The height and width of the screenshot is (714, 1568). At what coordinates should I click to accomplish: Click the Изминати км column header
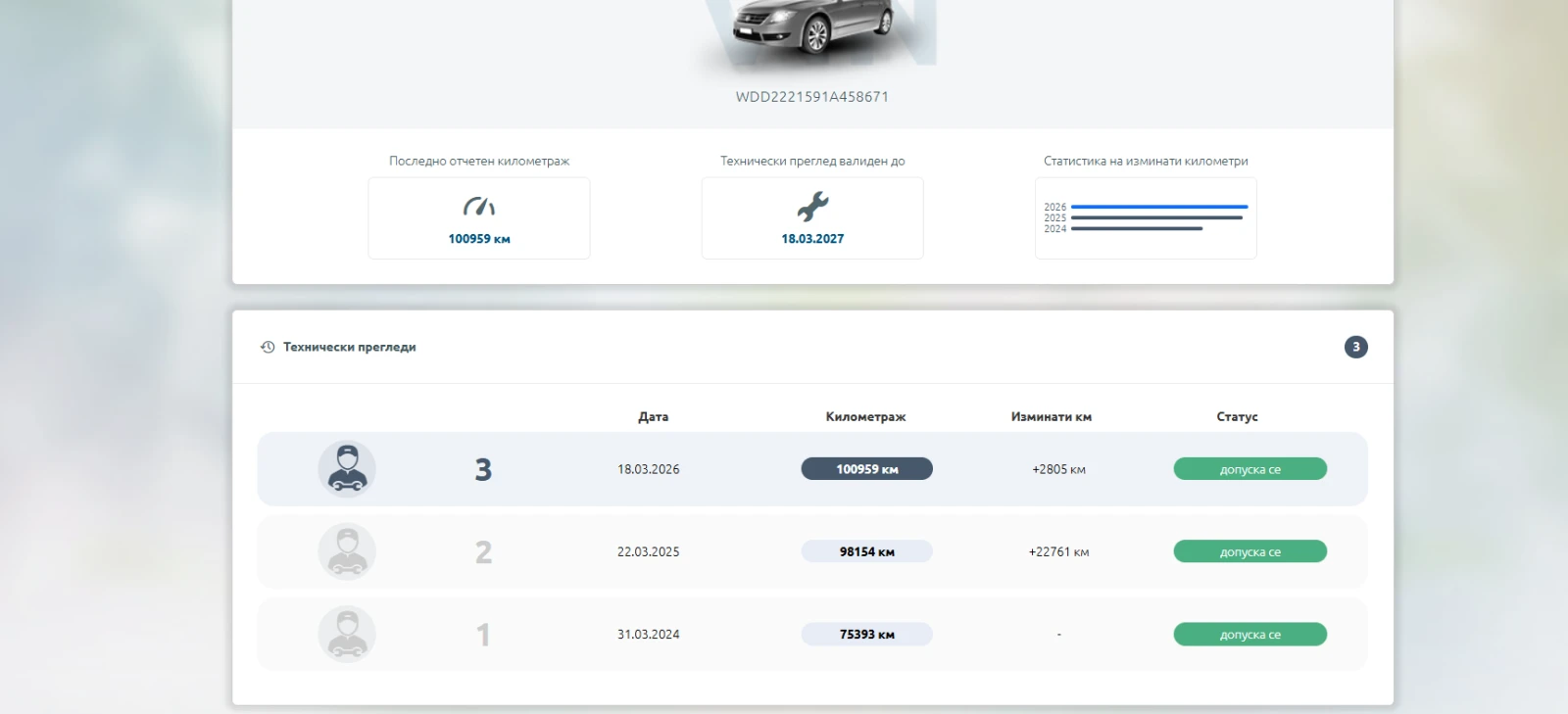click(x=1052, y=416)
